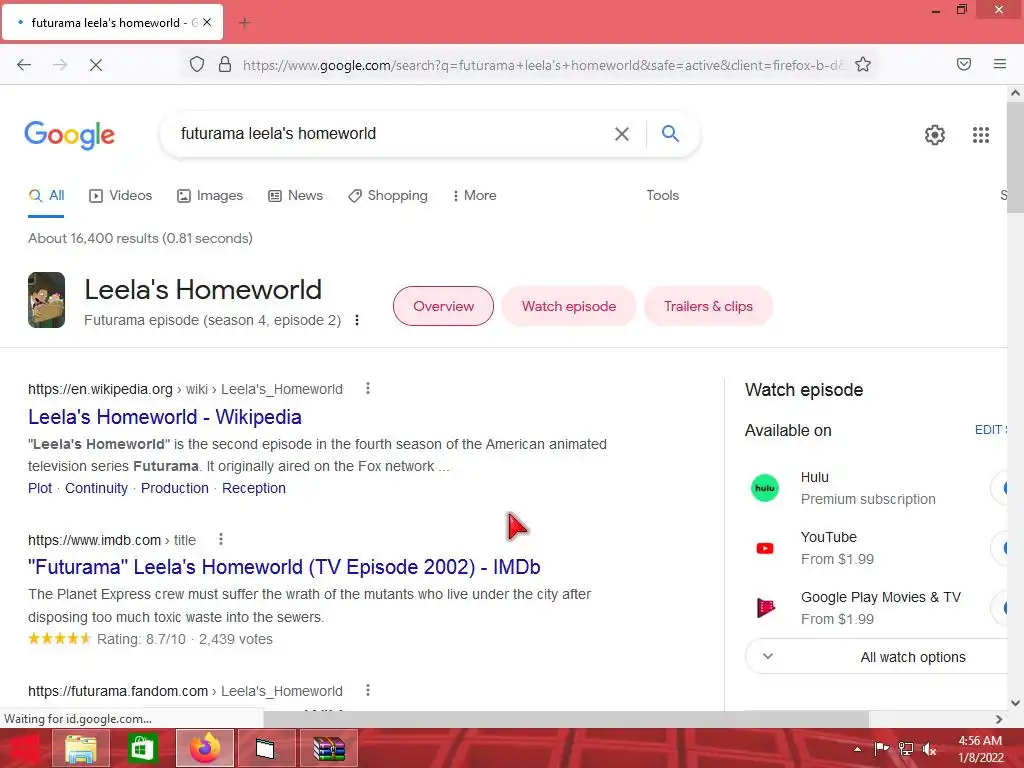Open File Explorer from the taskbar
The image size is (1024, 768).
(80, 748)
